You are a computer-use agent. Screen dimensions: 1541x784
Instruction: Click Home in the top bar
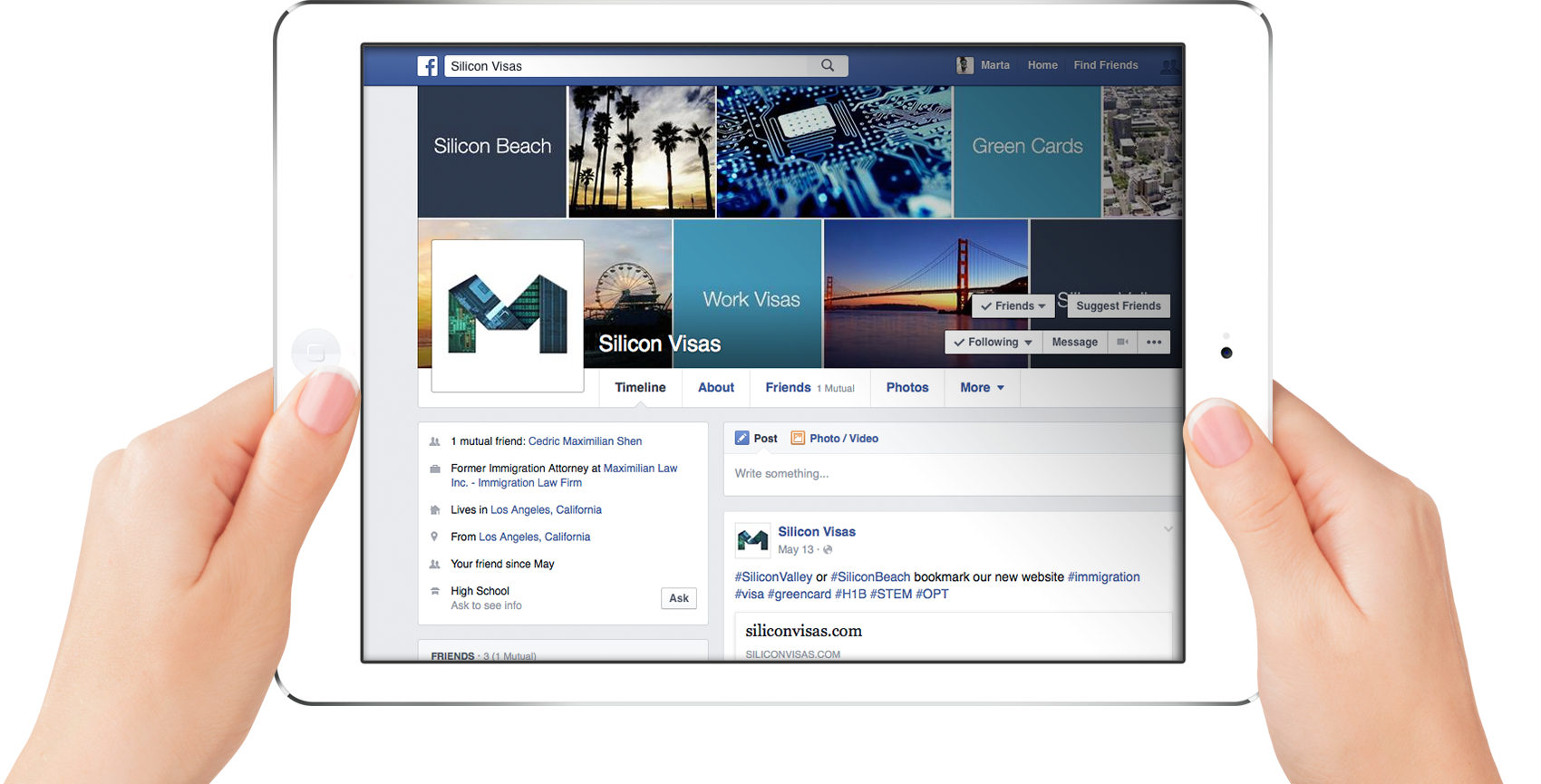point(1042,65)
